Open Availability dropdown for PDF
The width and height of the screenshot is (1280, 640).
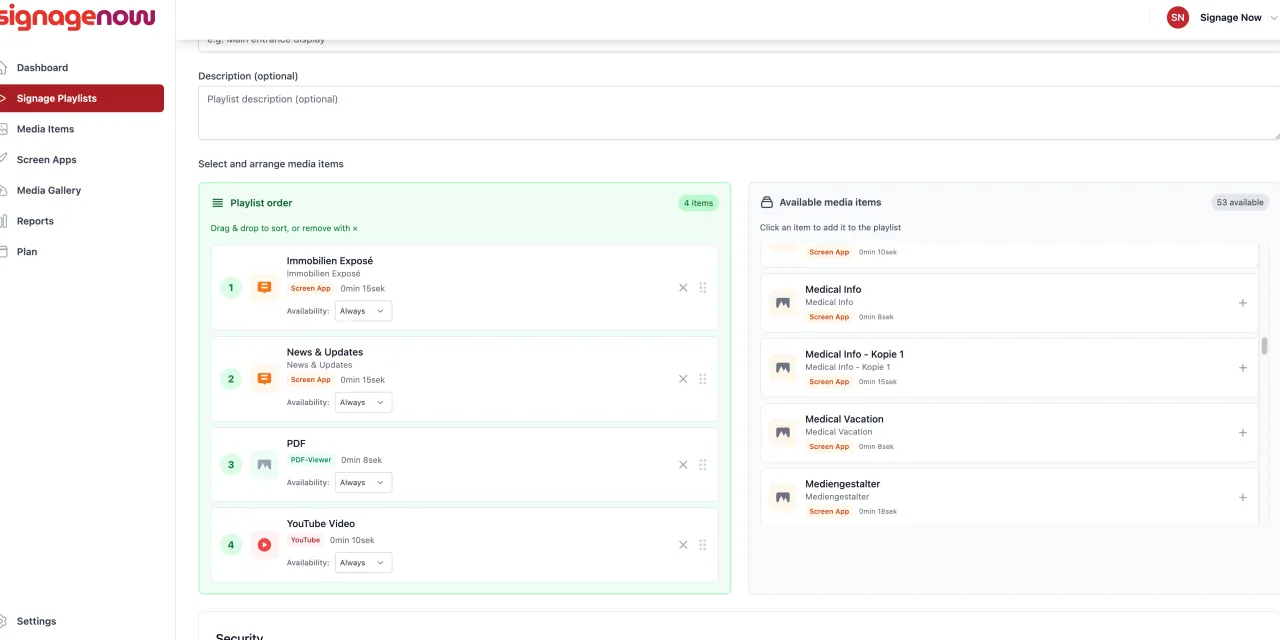pos(363,482)
